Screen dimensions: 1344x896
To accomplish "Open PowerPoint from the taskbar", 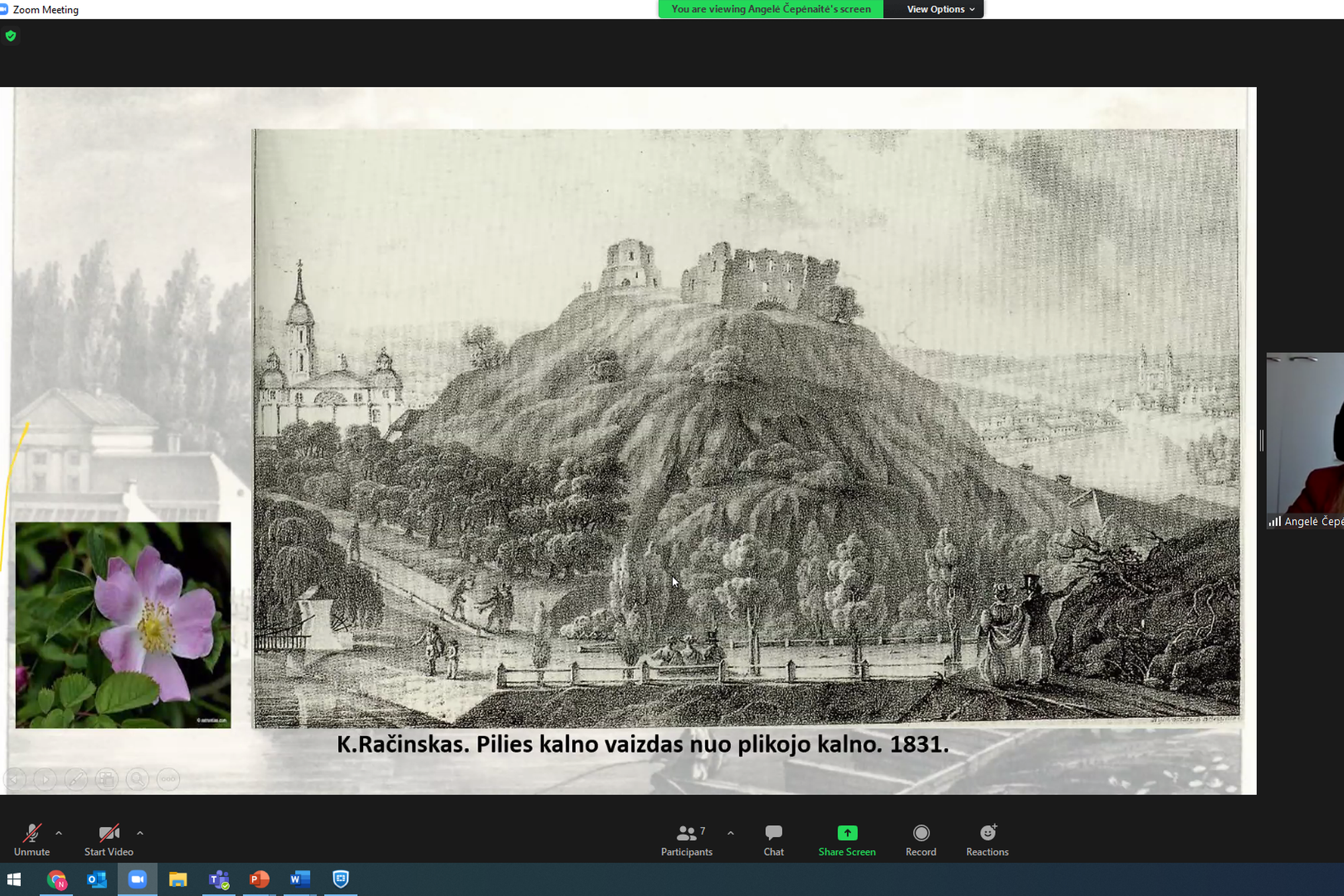I will click(x=259, y=879).
